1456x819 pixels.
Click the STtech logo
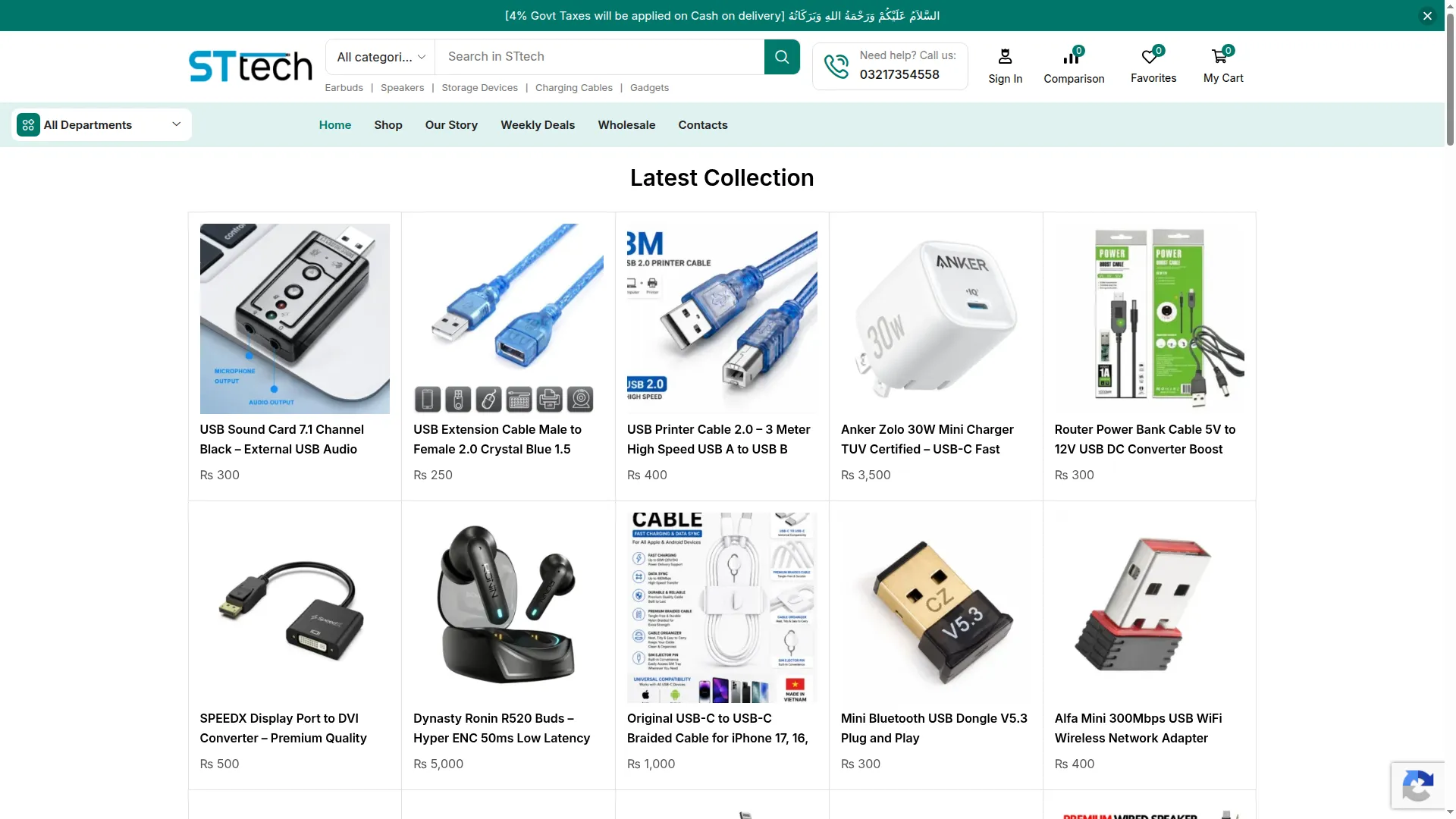[250, 66]
